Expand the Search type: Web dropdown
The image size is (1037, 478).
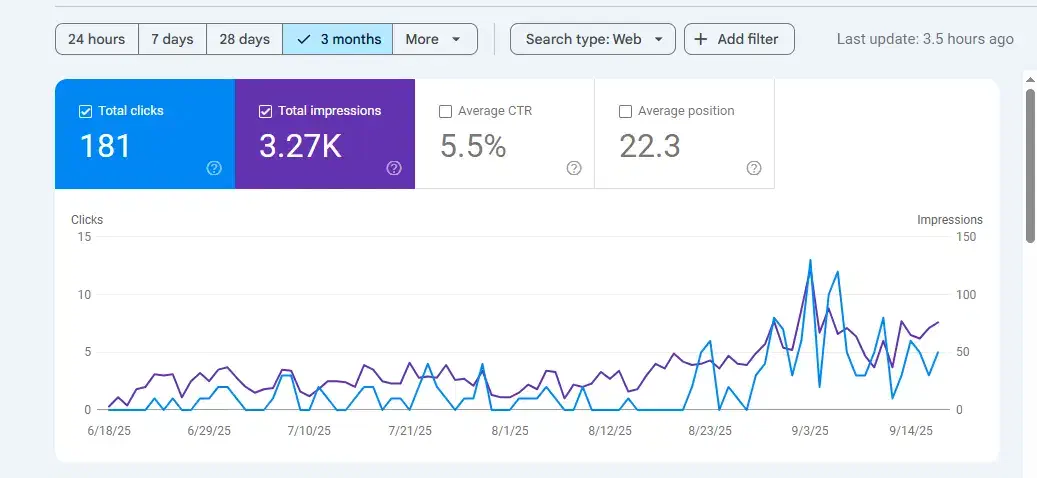(x=592, y=39)
